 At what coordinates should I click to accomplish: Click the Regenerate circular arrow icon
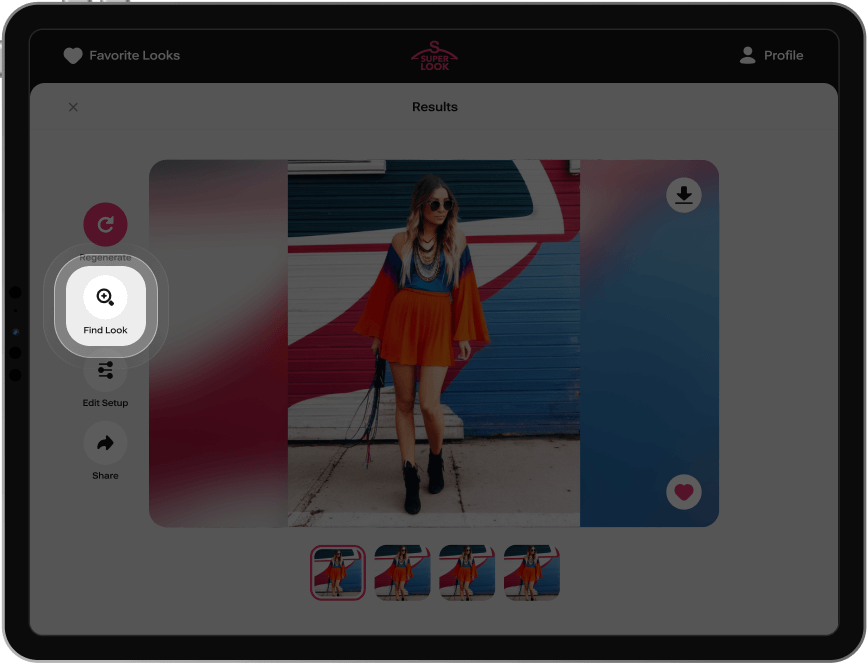click(x=105, y=224)
